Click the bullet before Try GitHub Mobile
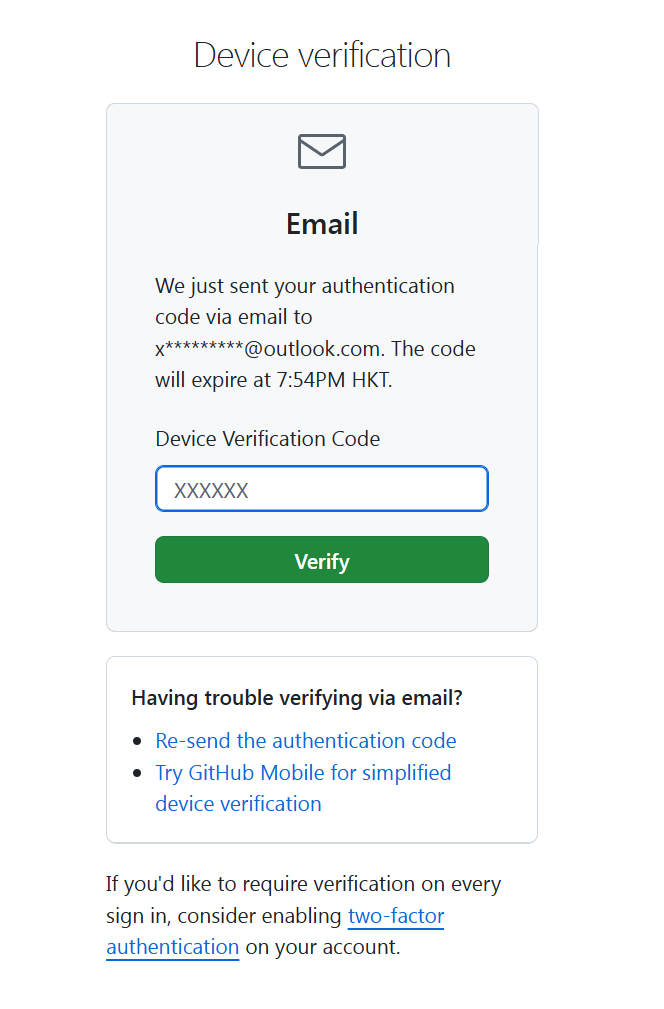The width and height of the screenshot is (664, 1009). (139, 774)
